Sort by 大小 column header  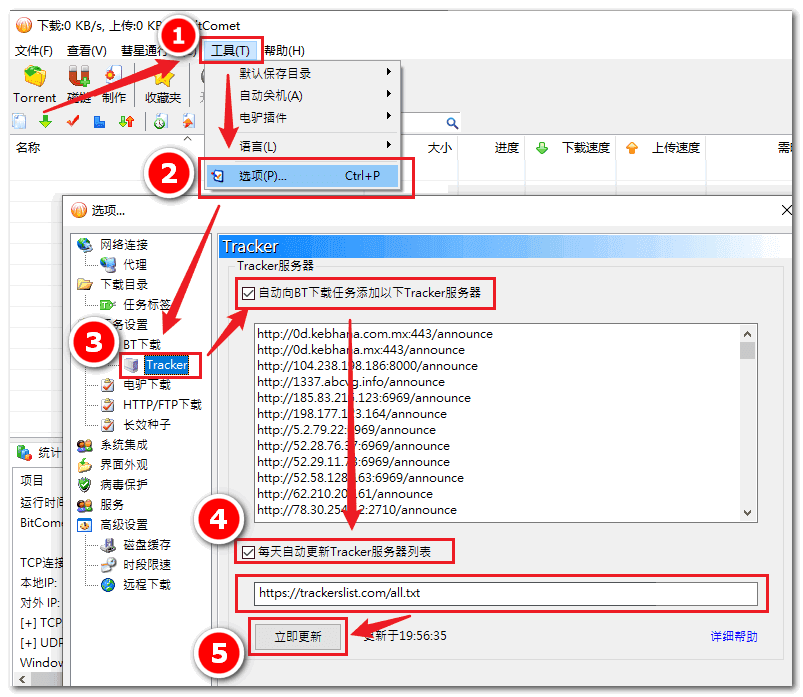click(440, 148)
